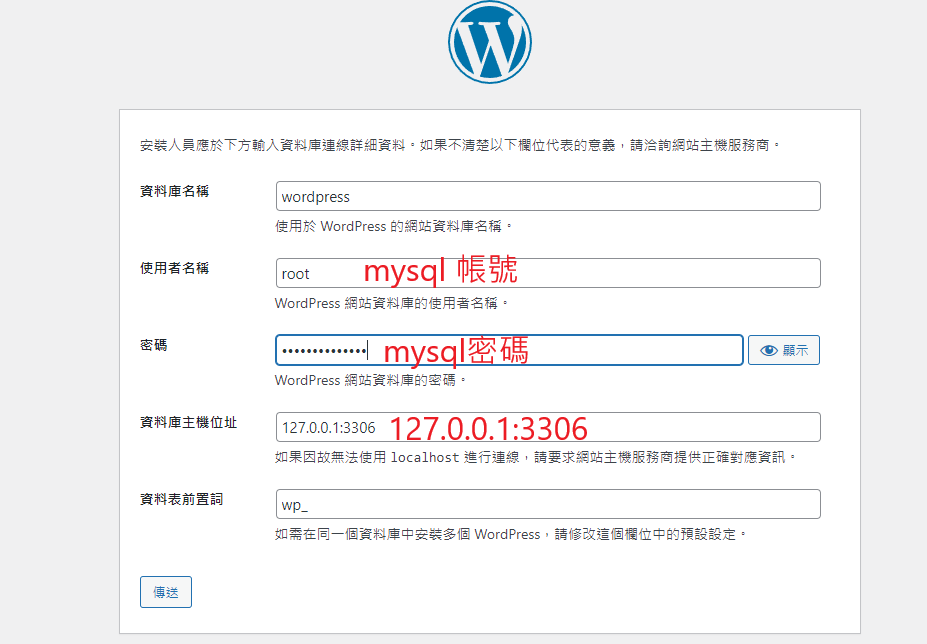This screenshot has width=927, height=644.
Task: Click help text 'WordPress 網站資料庫的密碼'
Action: tap(371, 380)
